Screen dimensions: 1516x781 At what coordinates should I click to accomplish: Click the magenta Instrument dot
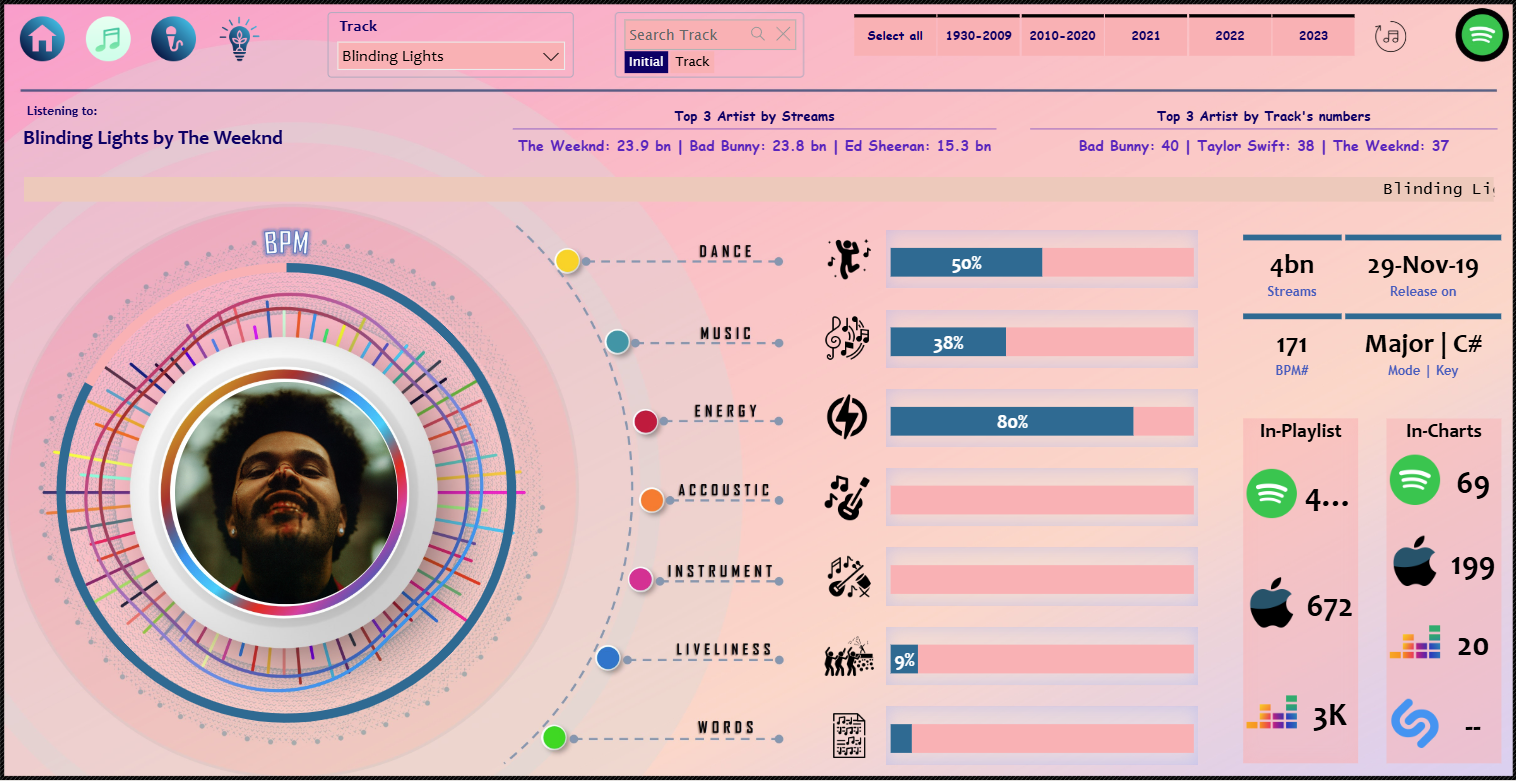pos(641,579)
